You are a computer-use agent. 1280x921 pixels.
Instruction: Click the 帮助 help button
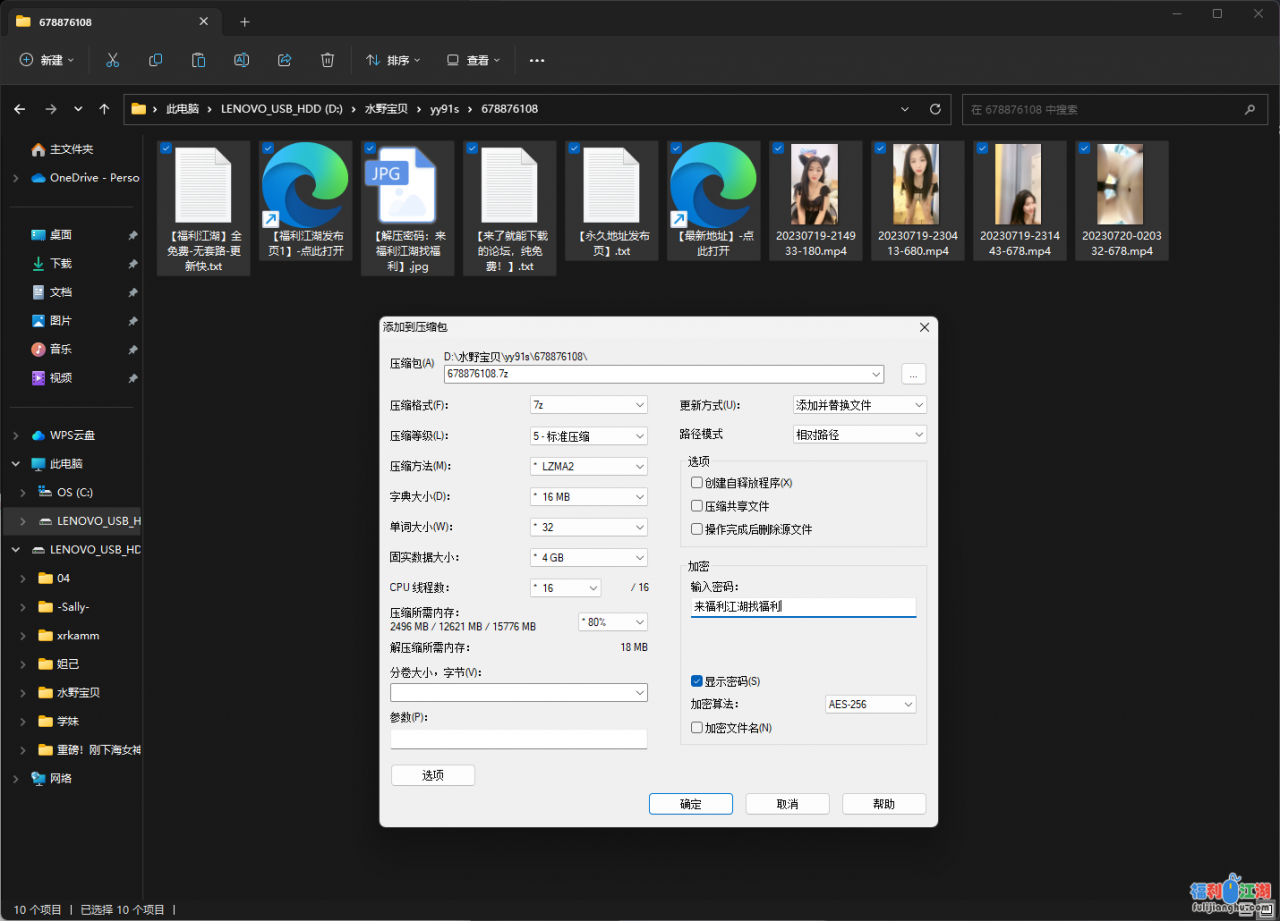point(884,804)
